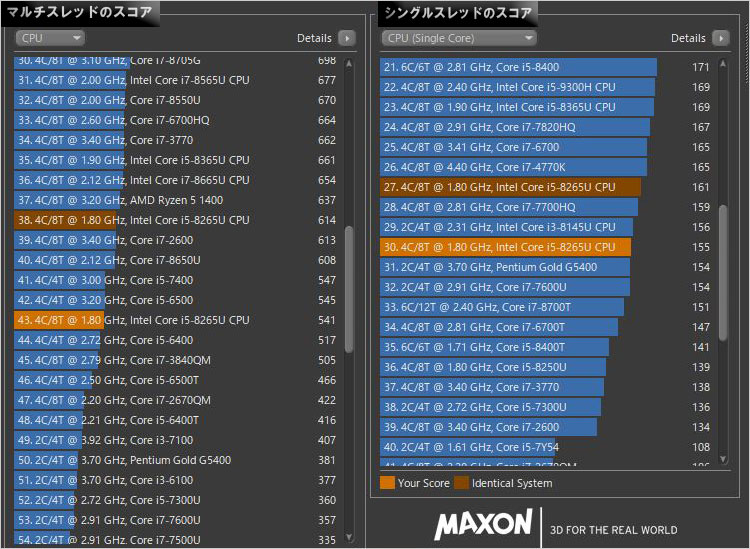Select row 25 Core i7-6700
The width and height of the screenshot is (750, 549).
pyautogui.click(x=545, y=147)
